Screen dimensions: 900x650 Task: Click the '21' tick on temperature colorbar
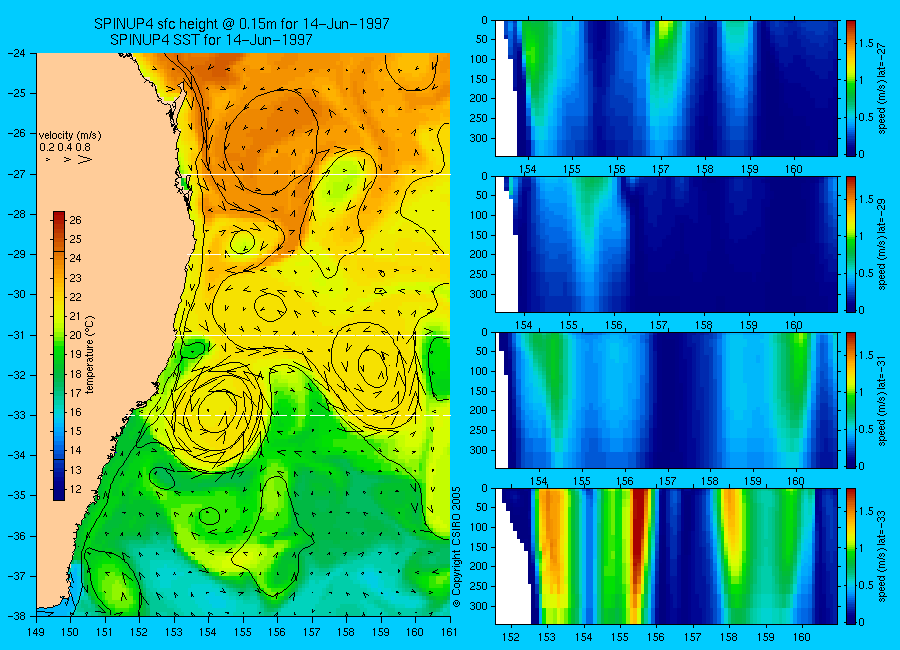(75, 316)
